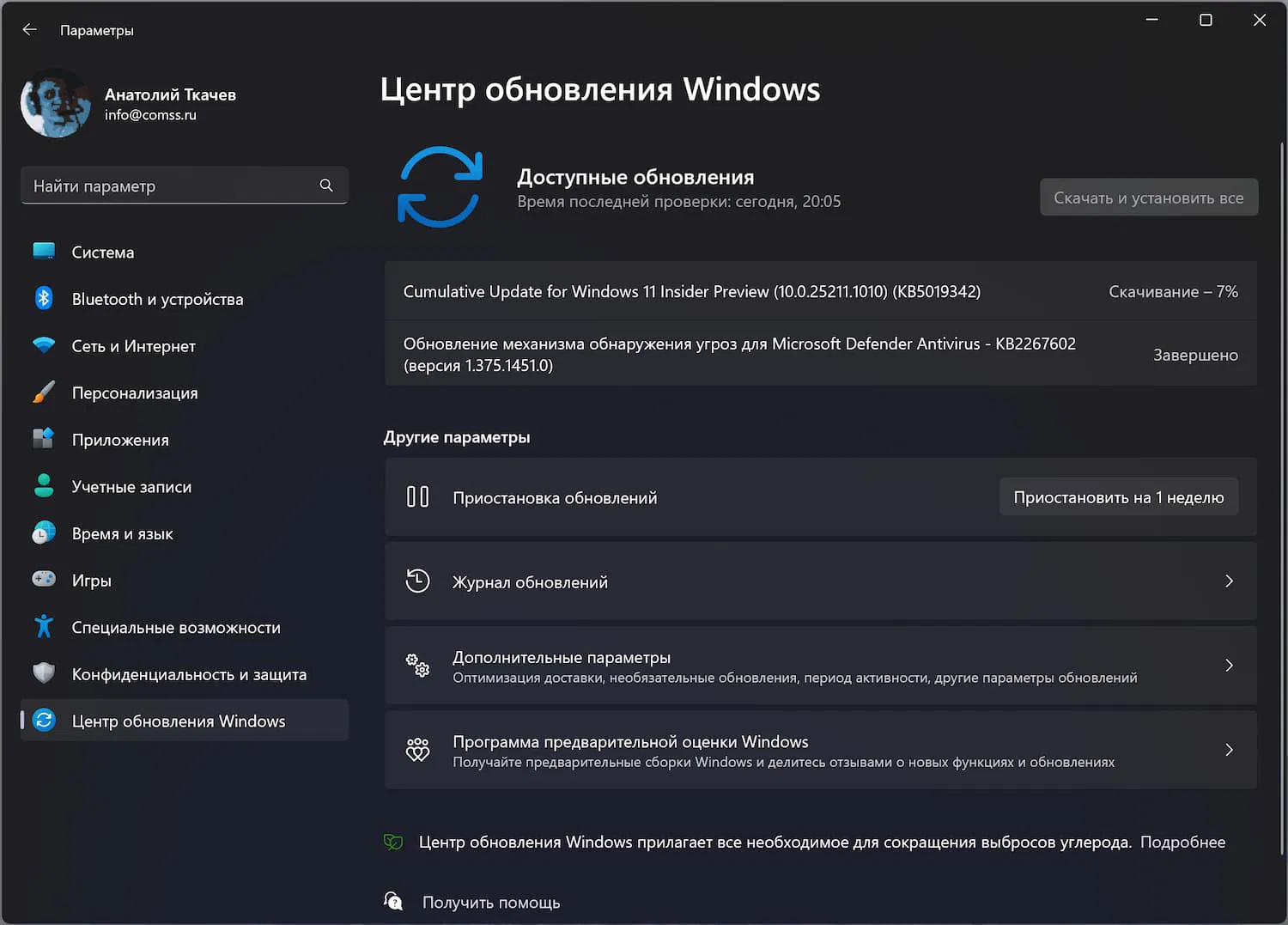Select Время и язык in the sidebar
The width and height of the screenshot is (1288, 925).
185,533
